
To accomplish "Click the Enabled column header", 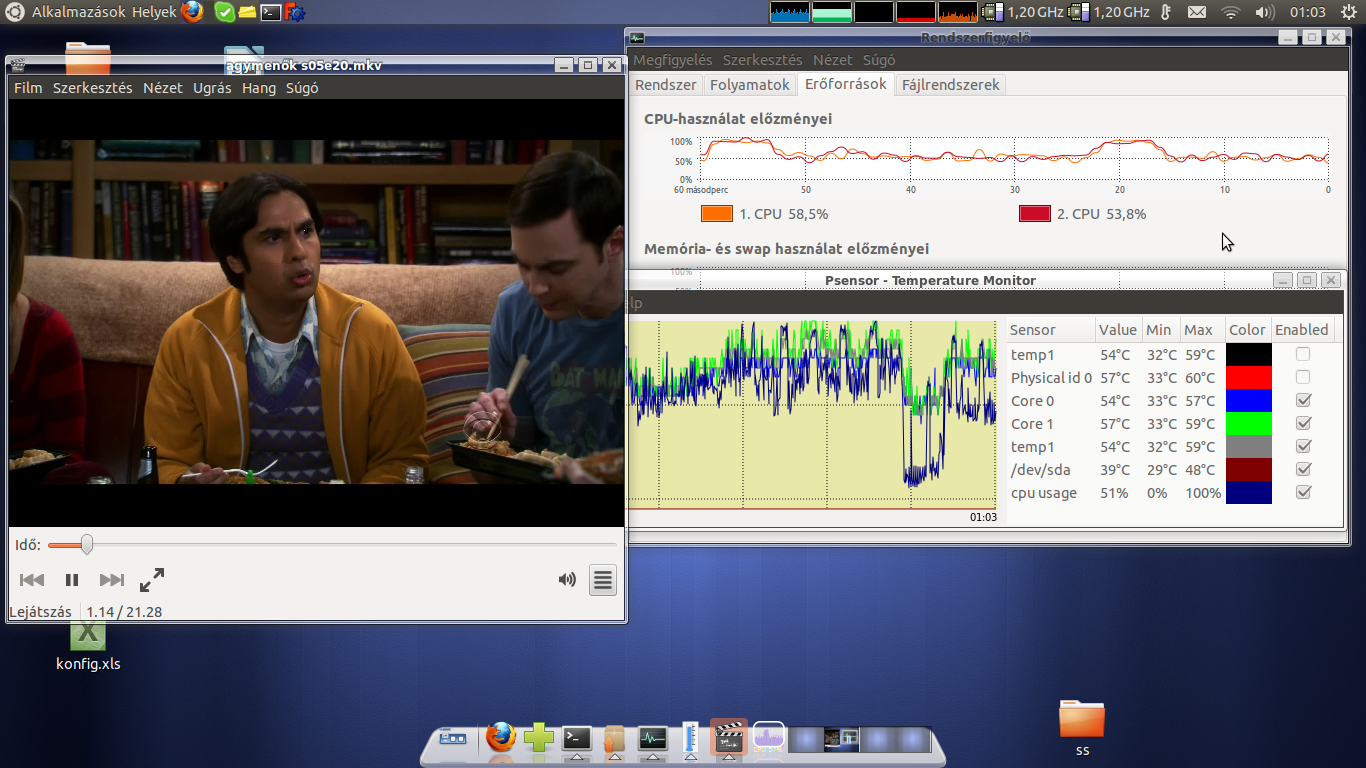I will pos(1302,330).
